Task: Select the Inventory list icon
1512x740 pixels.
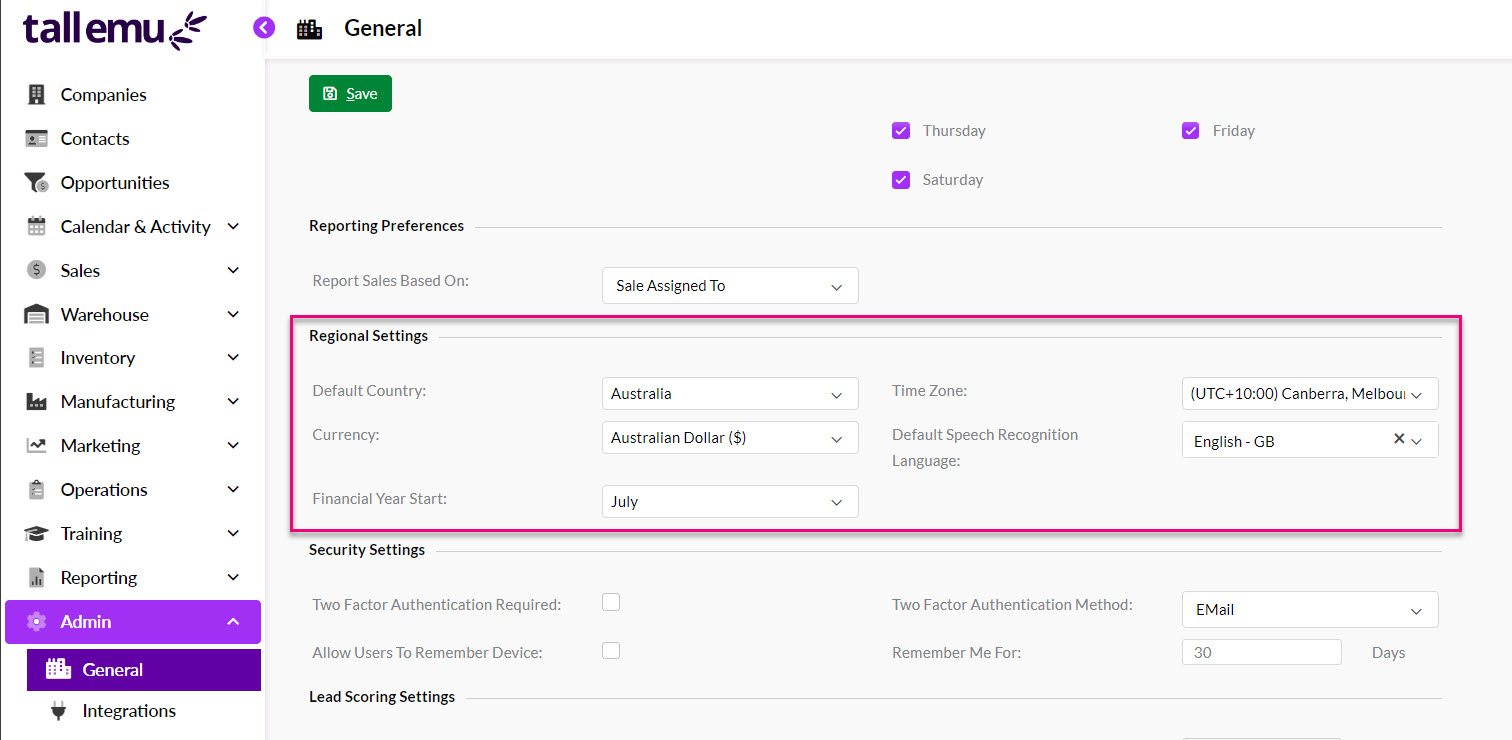Action: point(36,357)
